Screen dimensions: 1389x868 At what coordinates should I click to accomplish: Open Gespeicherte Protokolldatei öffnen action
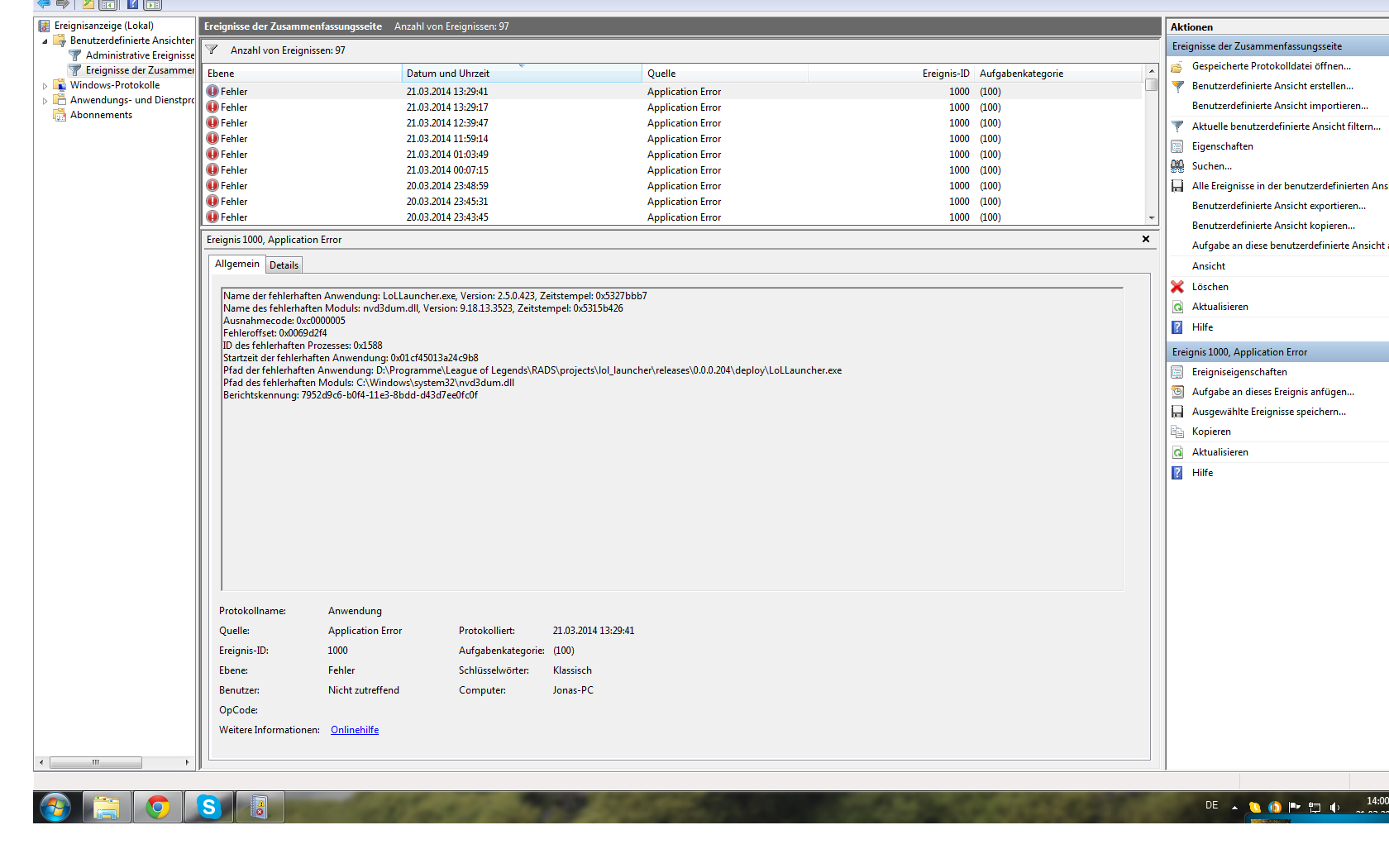(1271, 66)
